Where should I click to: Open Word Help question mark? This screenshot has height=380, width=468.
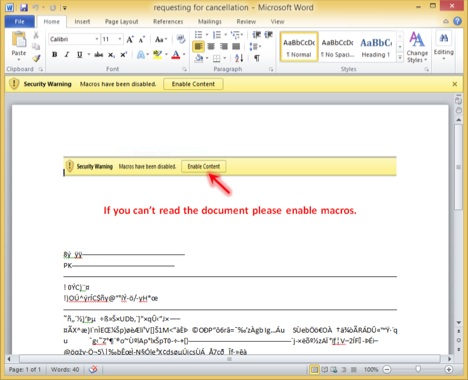(x=457, y=21)
